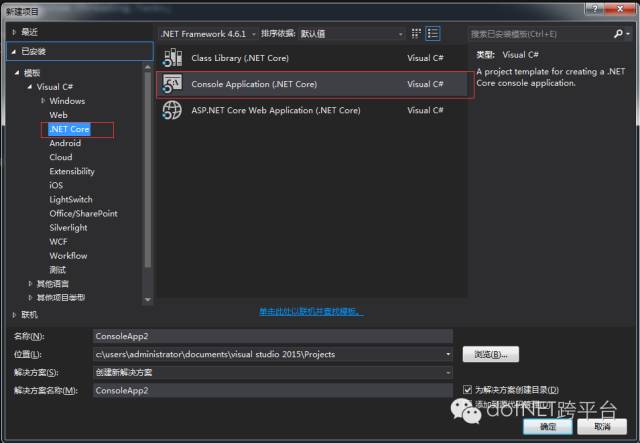
Task: Select the Cloud template category
Action: point(61,157)
